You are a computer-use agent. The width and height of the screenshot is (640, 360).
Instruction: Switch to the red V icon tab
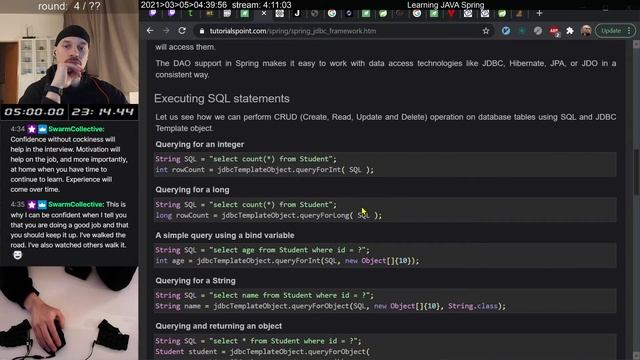coord(451,13)
